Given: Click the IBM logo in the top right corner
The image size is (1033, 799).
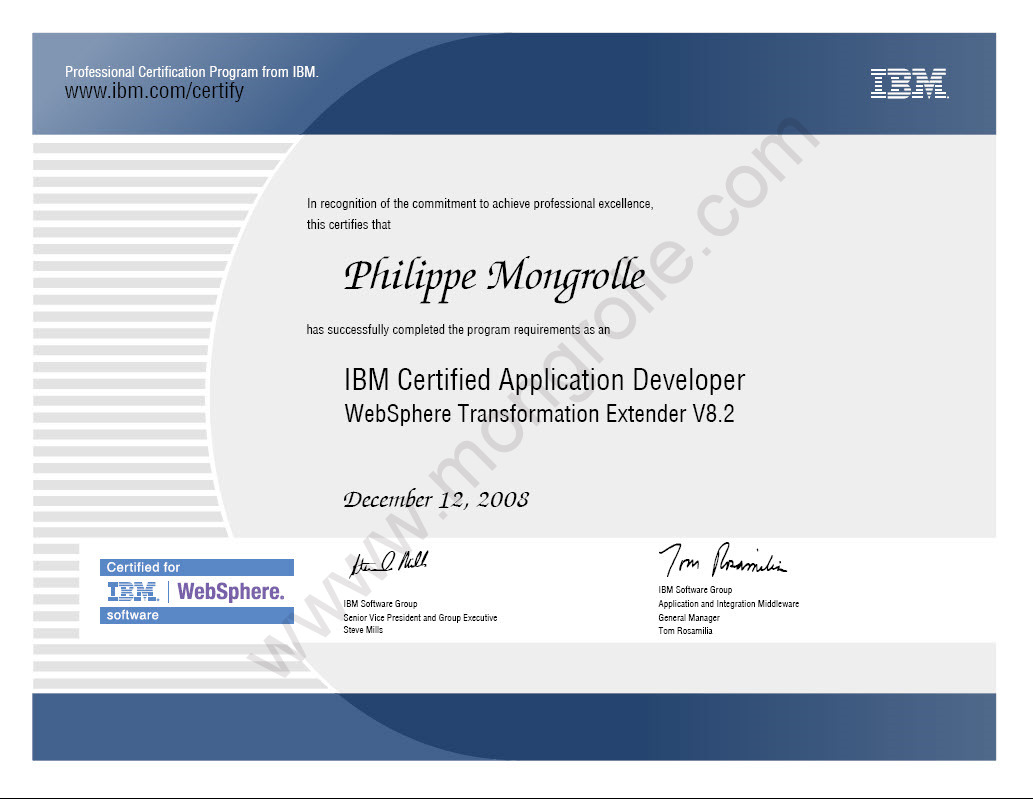Looking at the screenshot, I should [x=908, y=85].
